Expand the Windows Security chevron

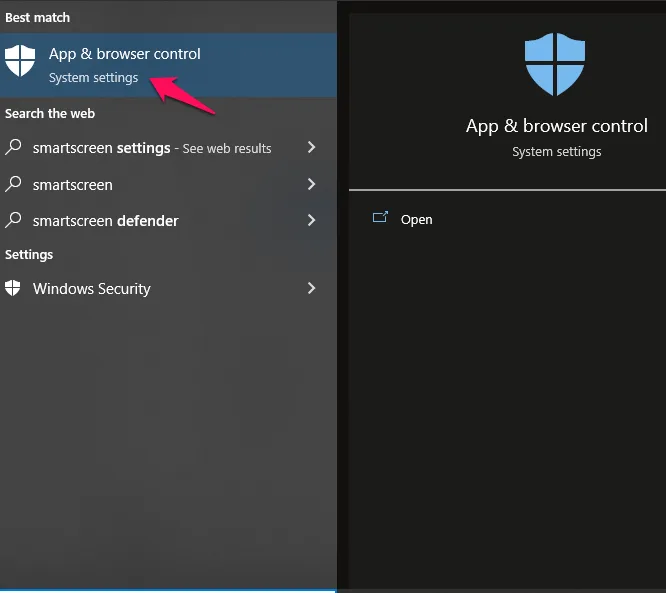pos(311,288)
